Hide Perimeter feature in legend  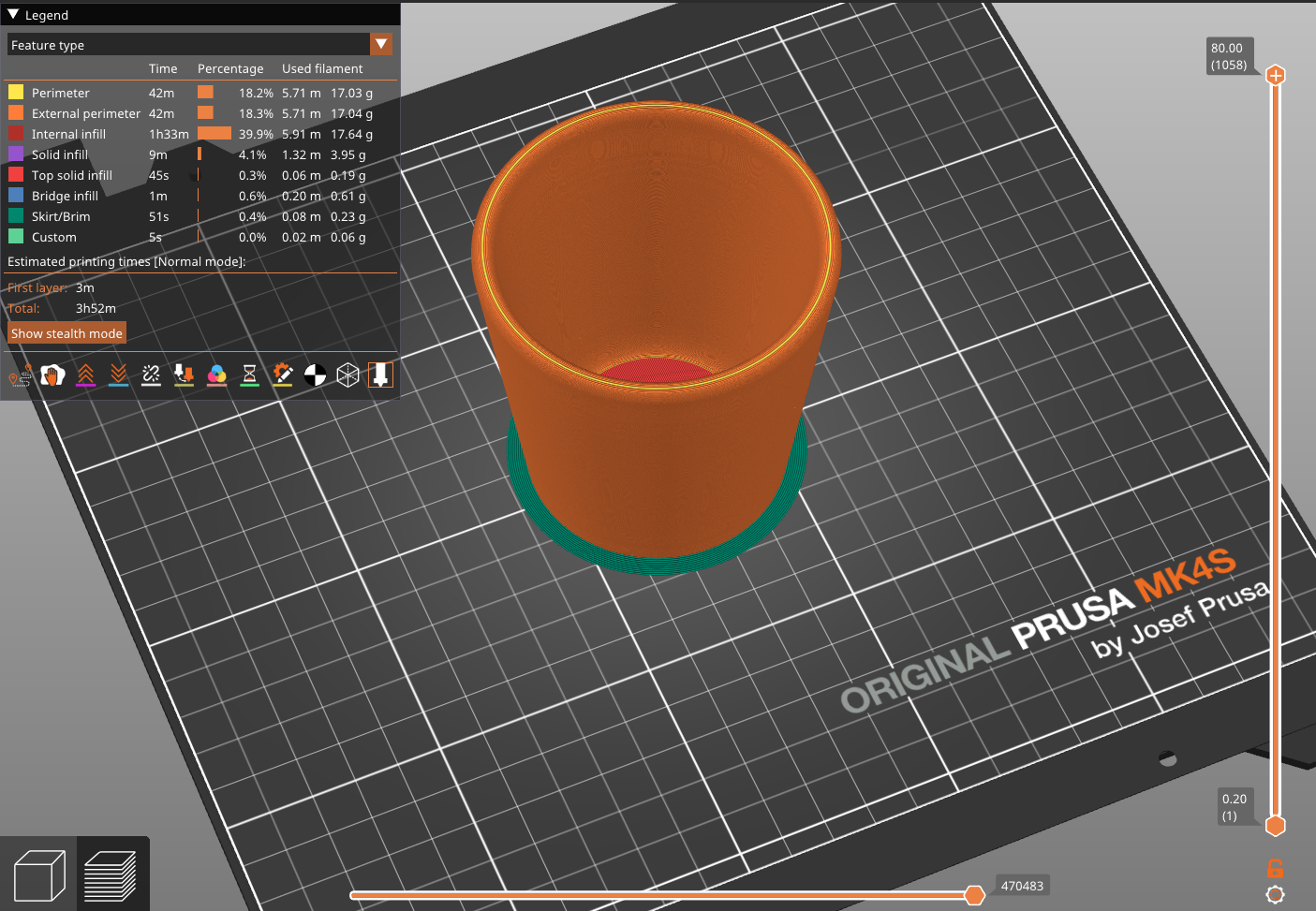pyautogui.click(x=60, y=93)
